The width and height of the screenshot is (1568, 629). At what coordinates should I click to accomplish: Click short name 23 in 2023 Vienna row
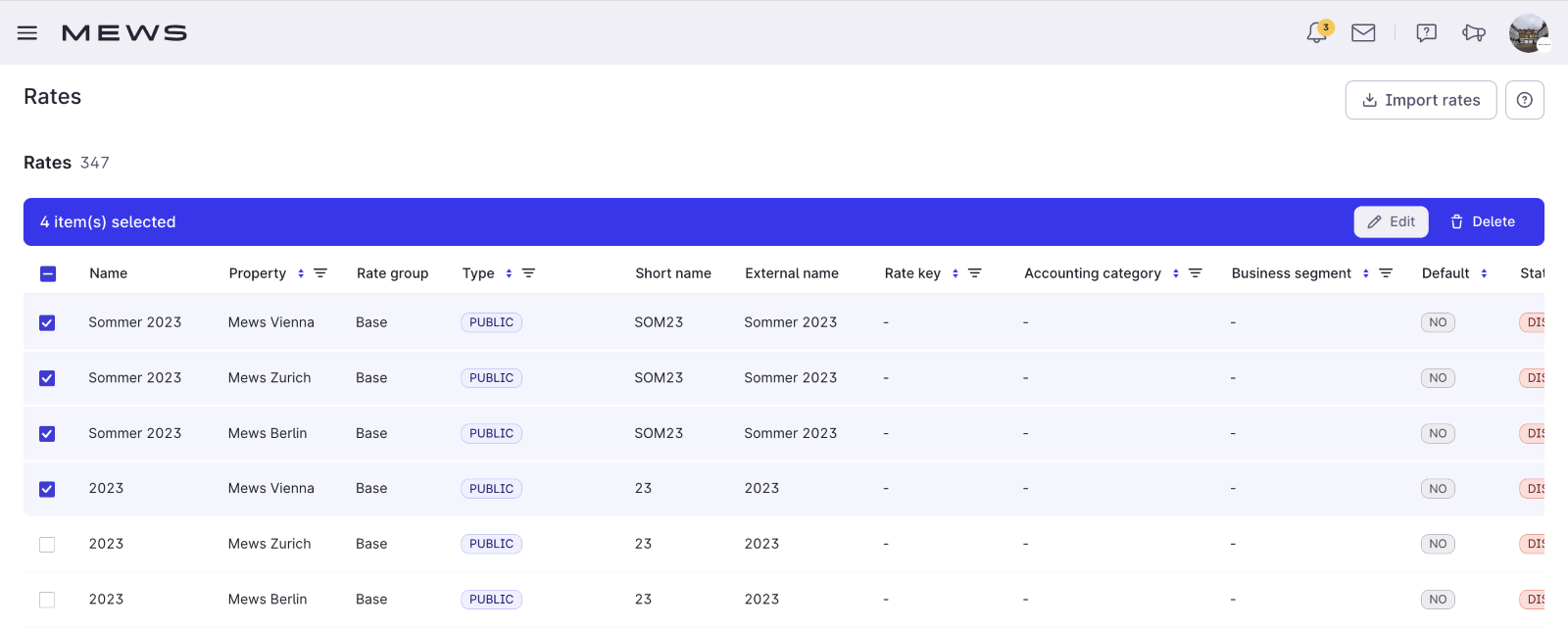coord(643,488)
